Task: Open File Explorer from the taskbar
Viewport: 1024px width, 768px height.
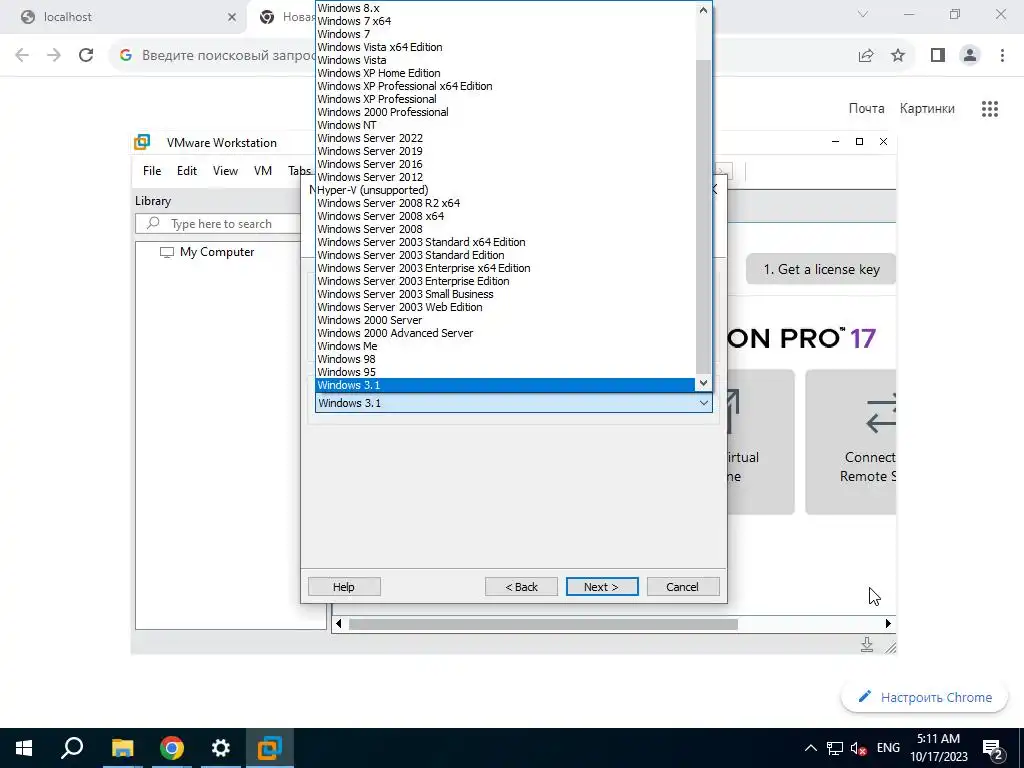Action: point(122,748)
